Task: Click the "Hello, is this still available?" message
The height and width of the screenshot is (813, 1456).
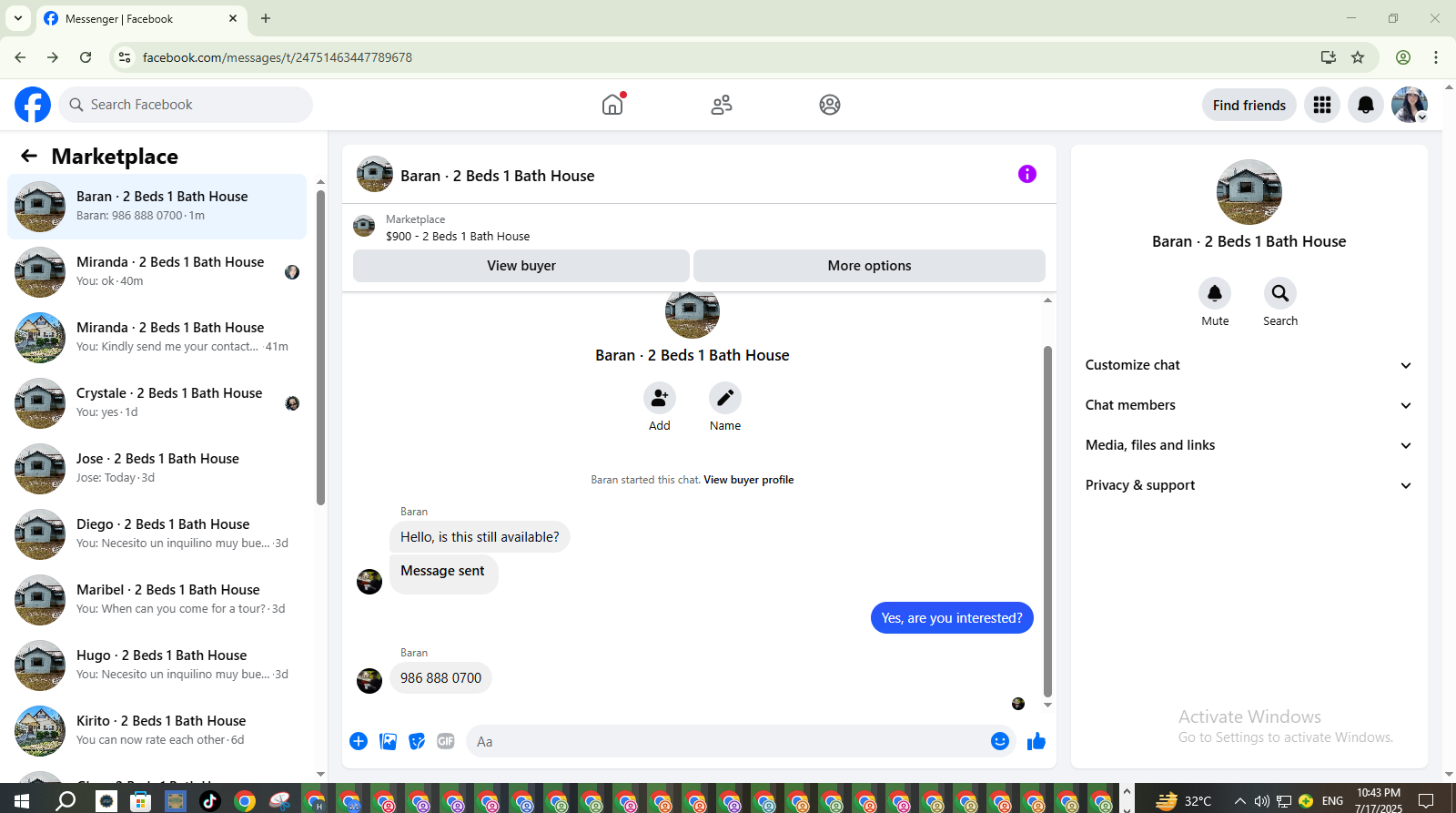Action: 480,537
